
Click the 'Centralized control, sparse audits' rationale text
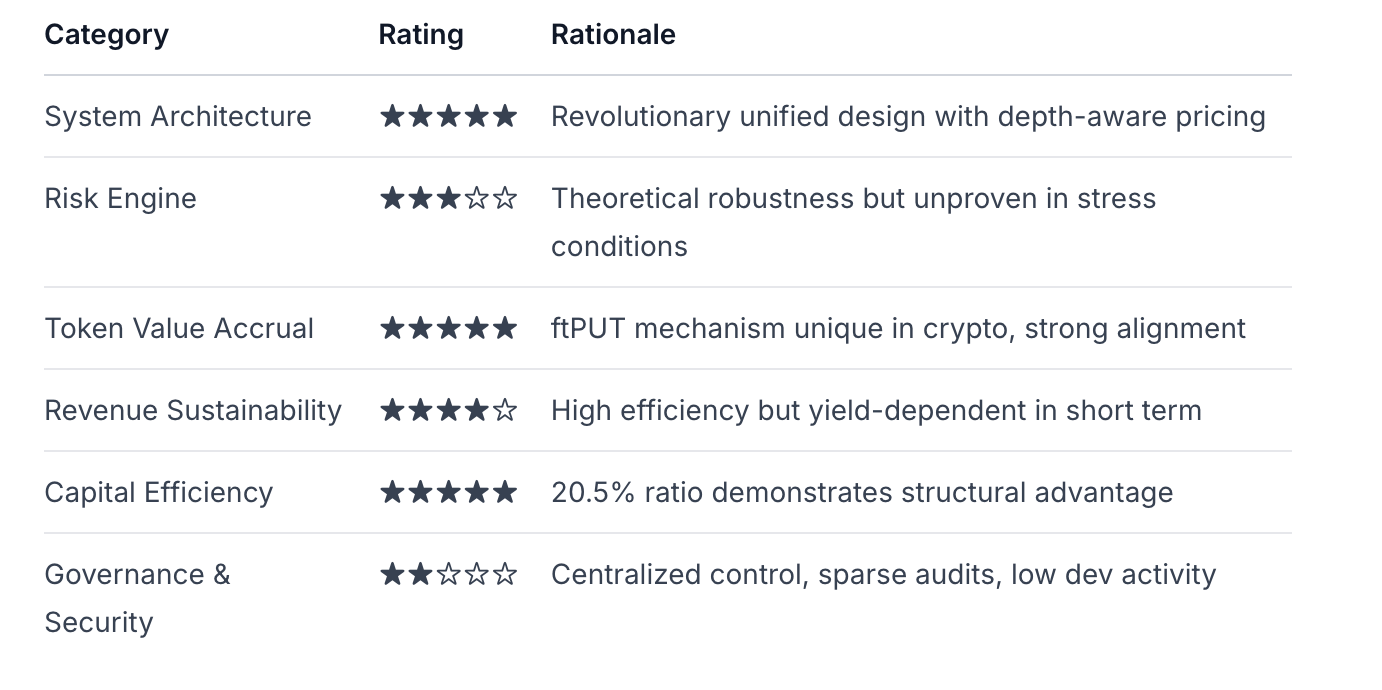tap(883, 575)
